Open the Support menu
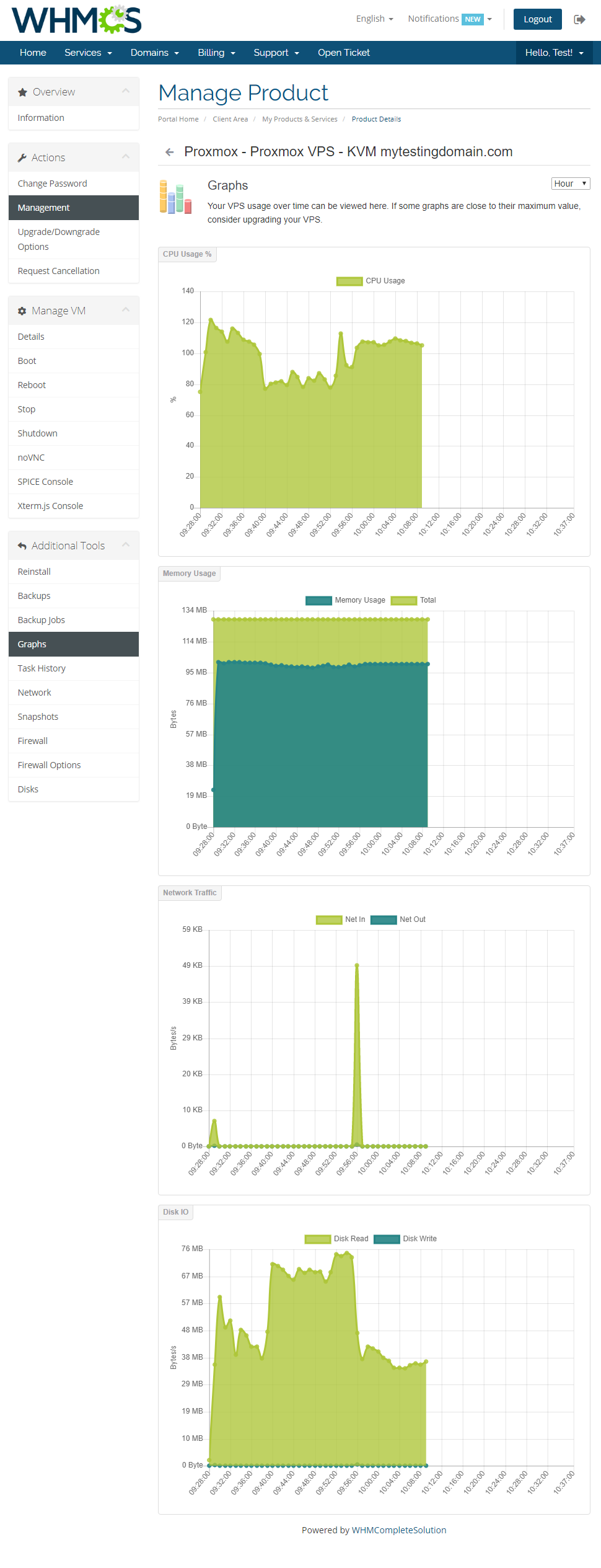Screen dimensions: 601x1568 [276, 53]
